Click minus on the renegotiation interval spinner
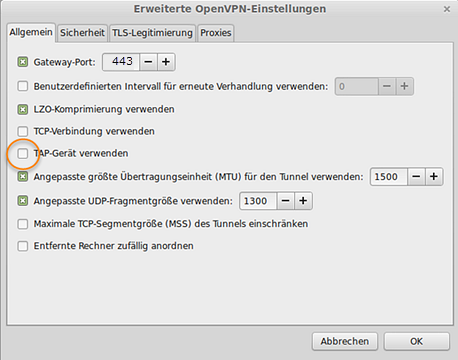This screenshot has width=458, height=360. (387, 86)
